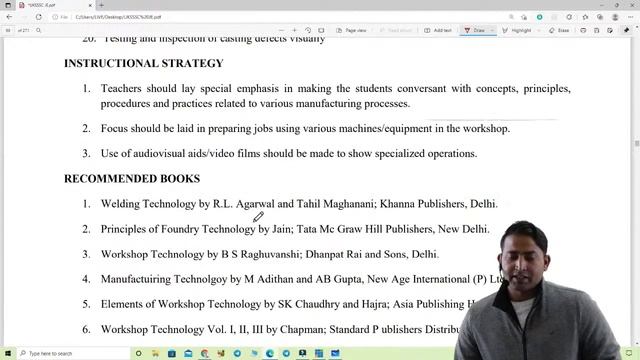Zoom in with the plus icon

pos(294,30)
